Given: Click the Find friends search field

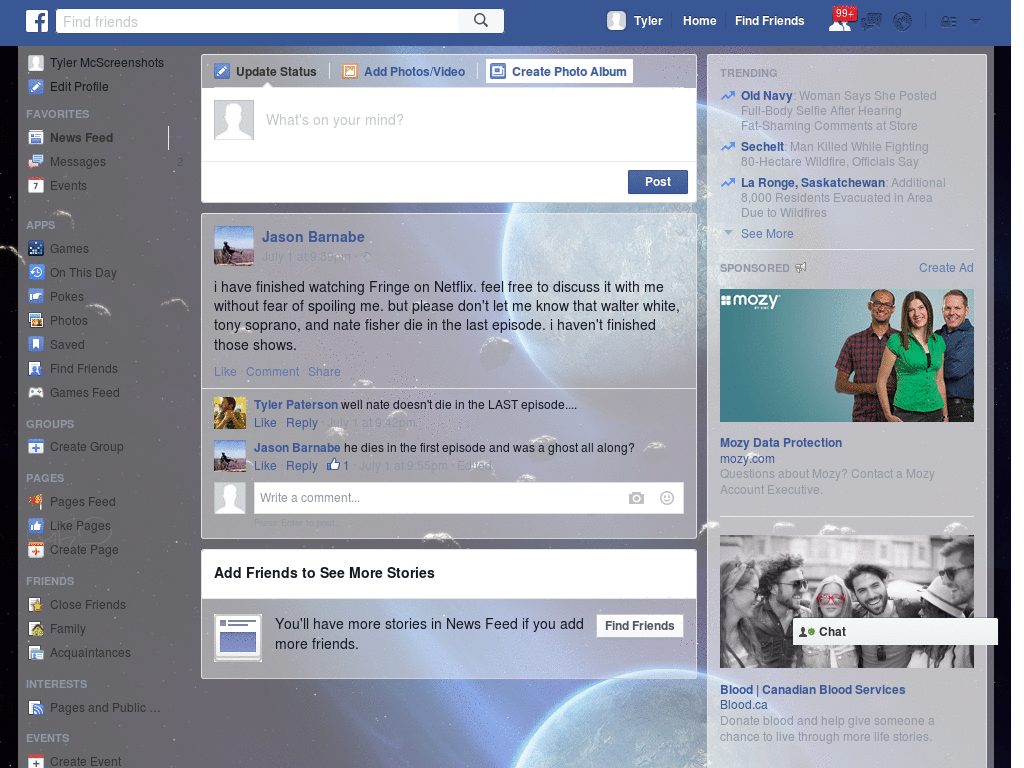Looking at the screenshot, I should [257, 22].
